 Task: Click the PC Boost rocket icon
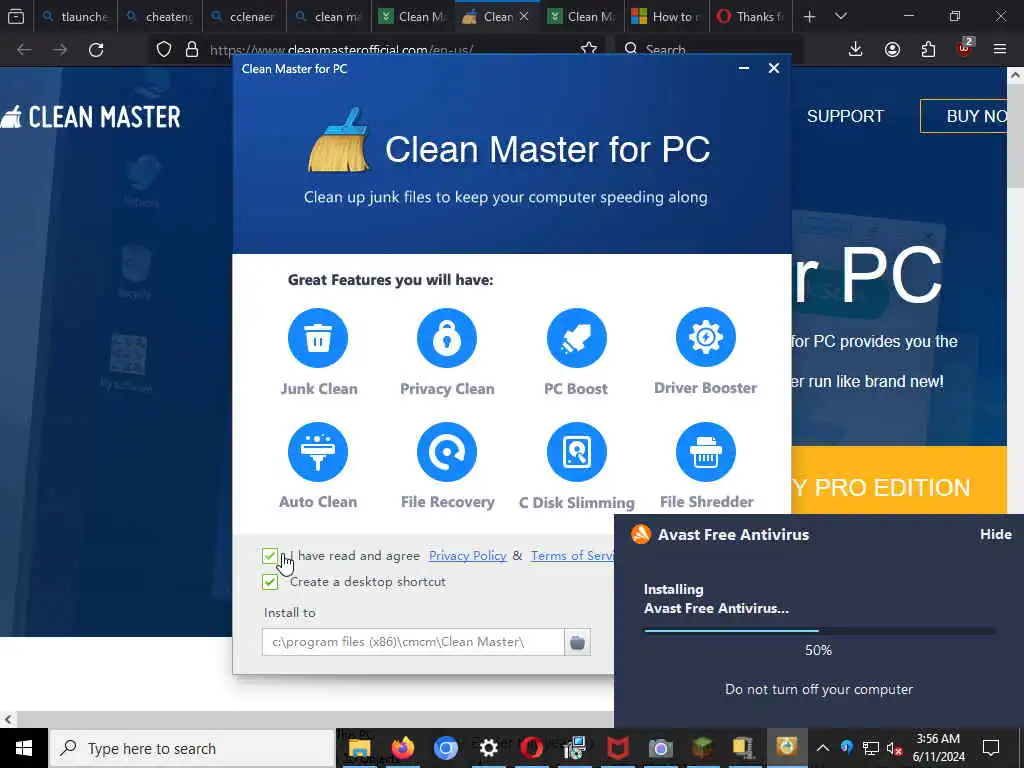pos(576,338)
